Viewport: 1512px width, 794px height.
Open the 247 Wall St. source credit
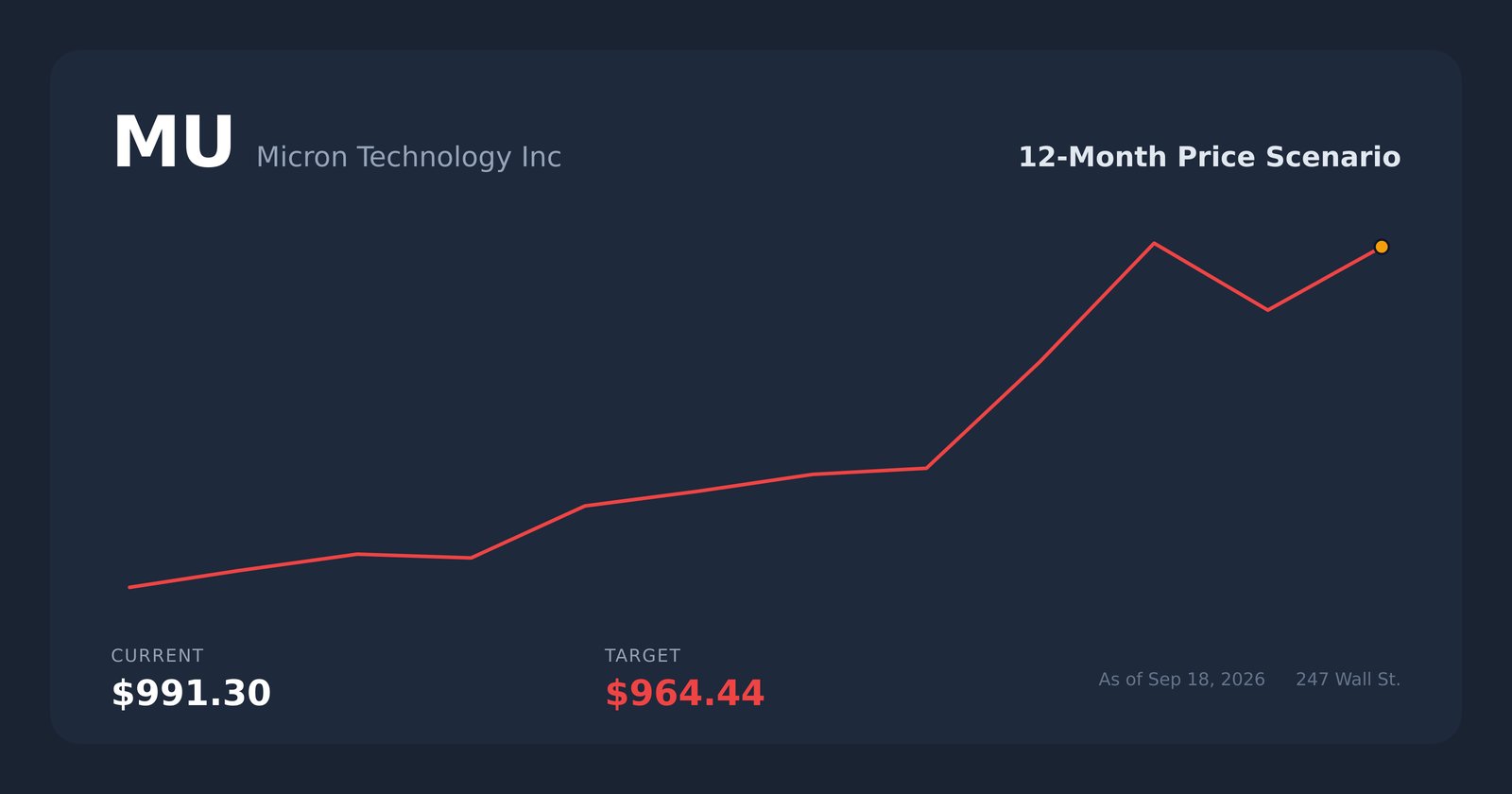1348,680
